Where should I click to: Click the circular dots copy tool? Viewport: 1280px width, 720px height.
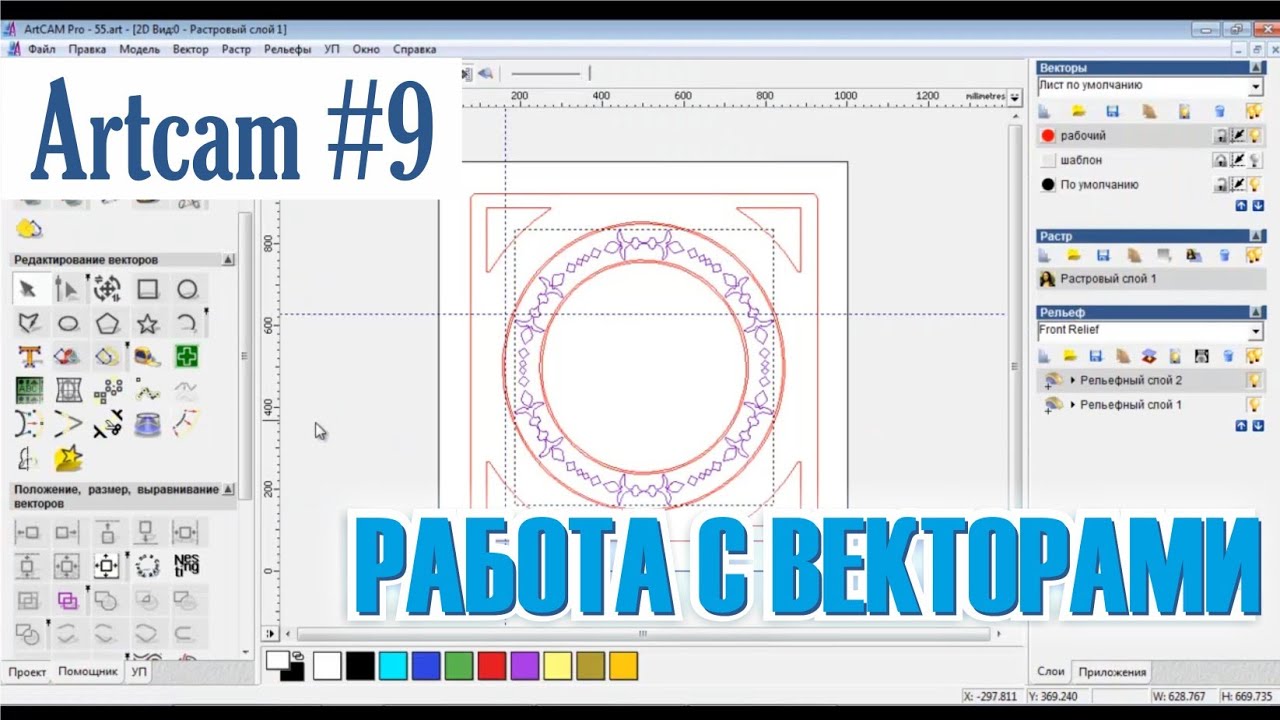[148, 566]
